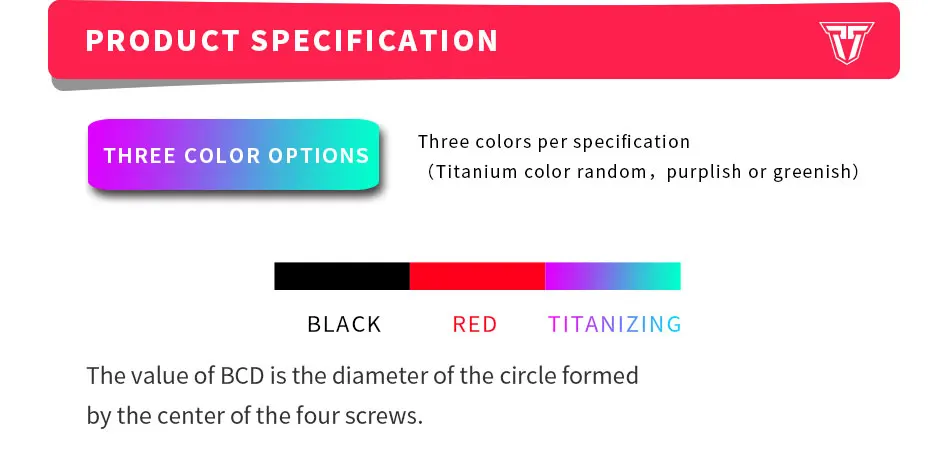The width and height of the screenshot is (950, 474).
Task: Click the RED color label
Action: [474, 324]
